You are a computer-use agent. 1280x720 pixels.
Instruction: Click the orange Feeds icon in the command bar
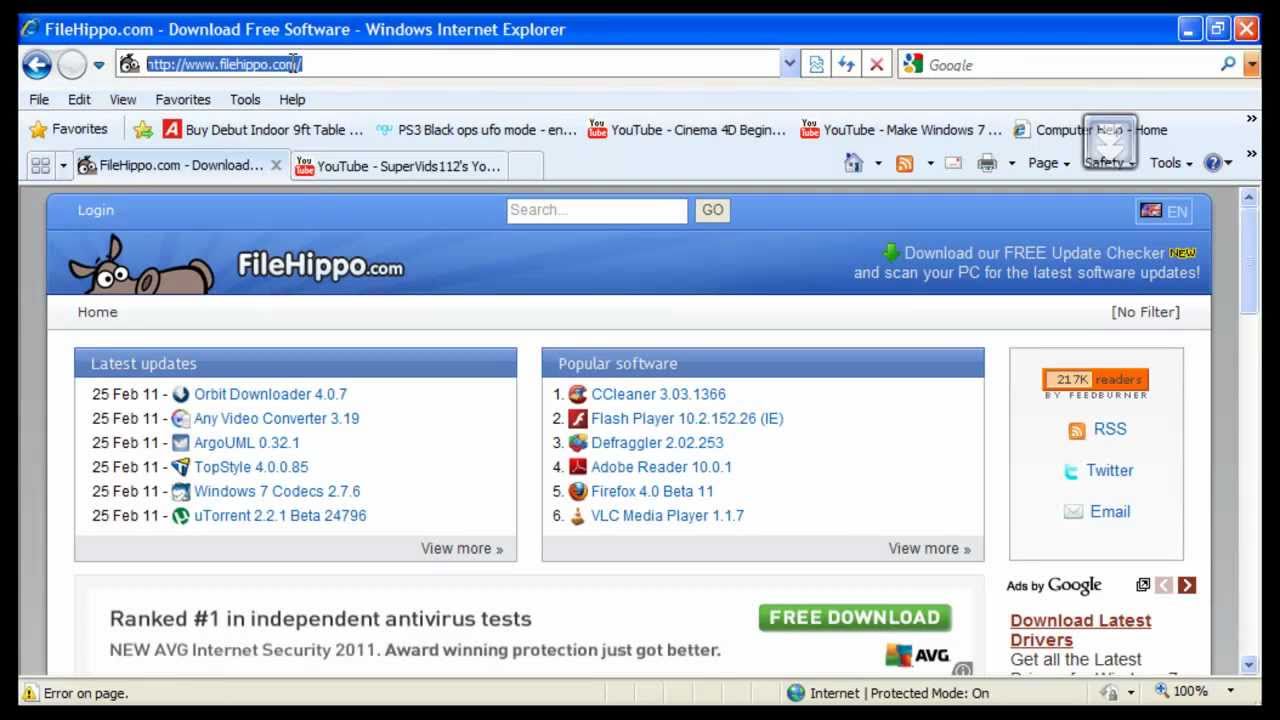coord(905,163)
